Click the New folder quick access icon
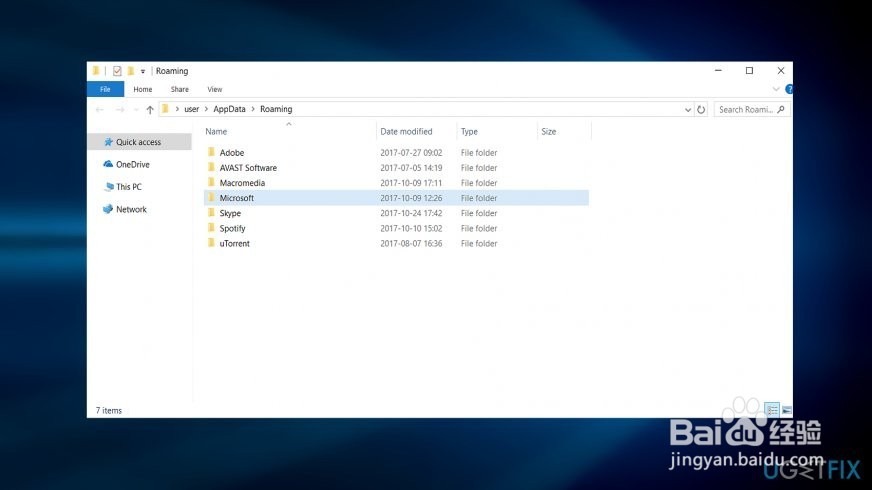This screenshot has height=490, width=872. point(131,71)
